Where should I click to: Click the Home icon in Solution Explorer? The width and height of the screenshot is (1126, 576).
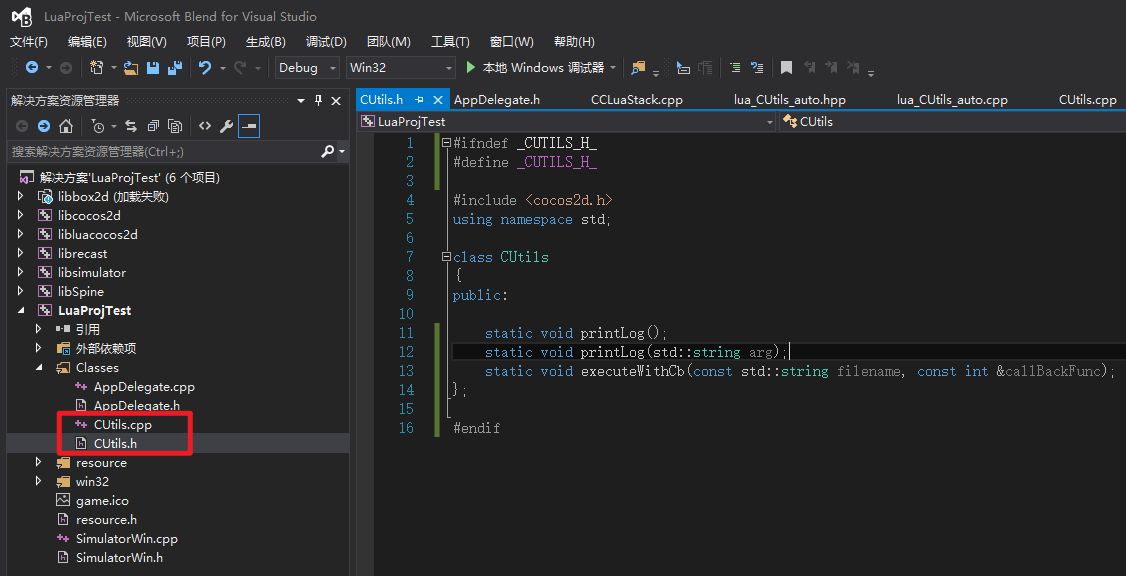[x=66, y=126]
